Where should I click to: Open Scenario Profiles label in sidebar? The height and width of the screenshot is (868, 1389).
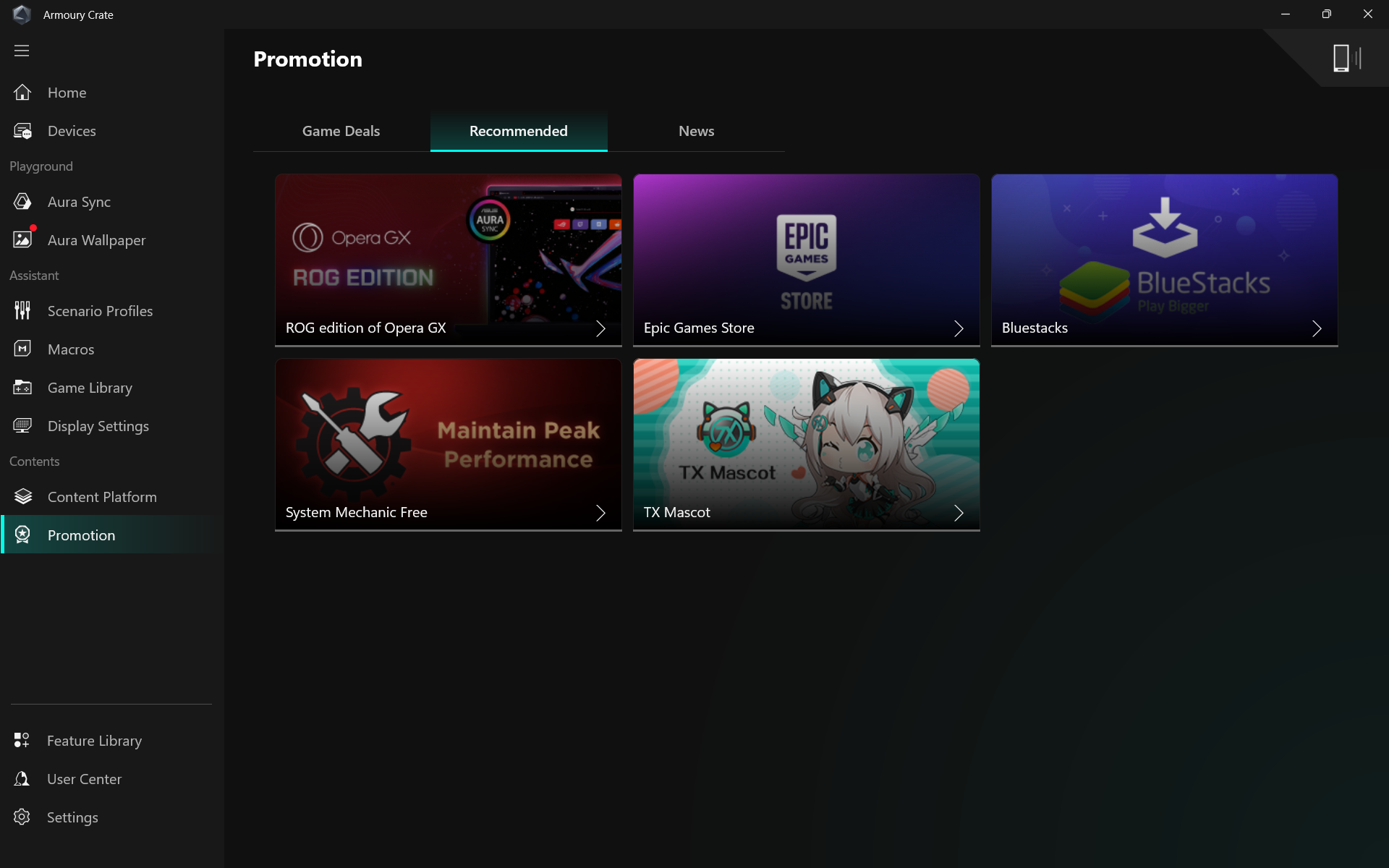click(100, 311)
